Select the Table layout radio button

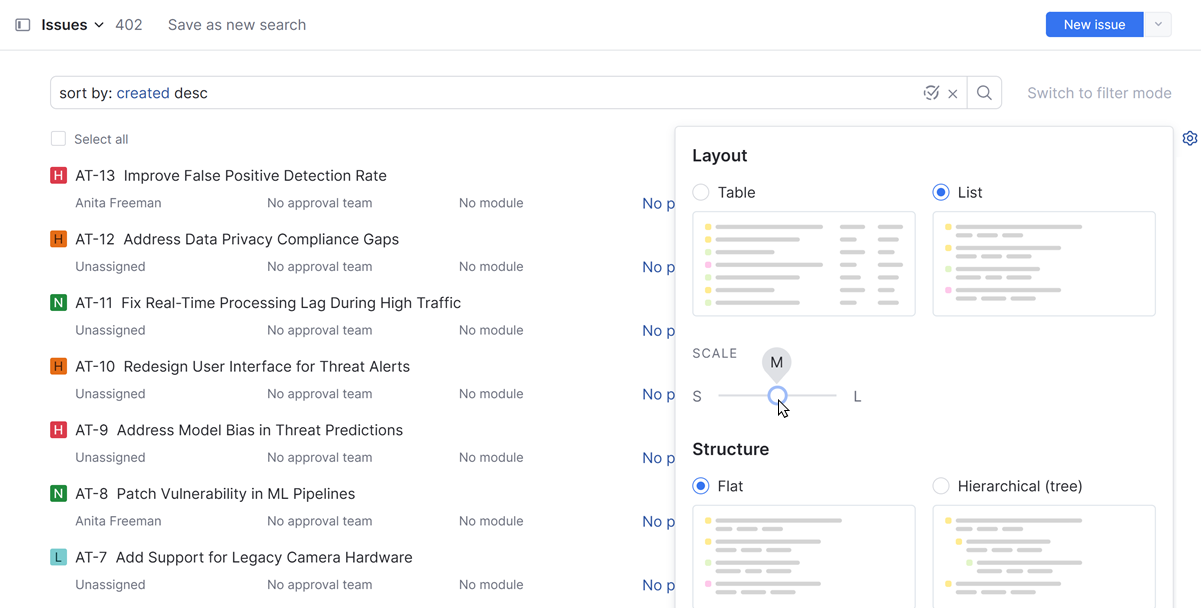[x=701, y=192]
